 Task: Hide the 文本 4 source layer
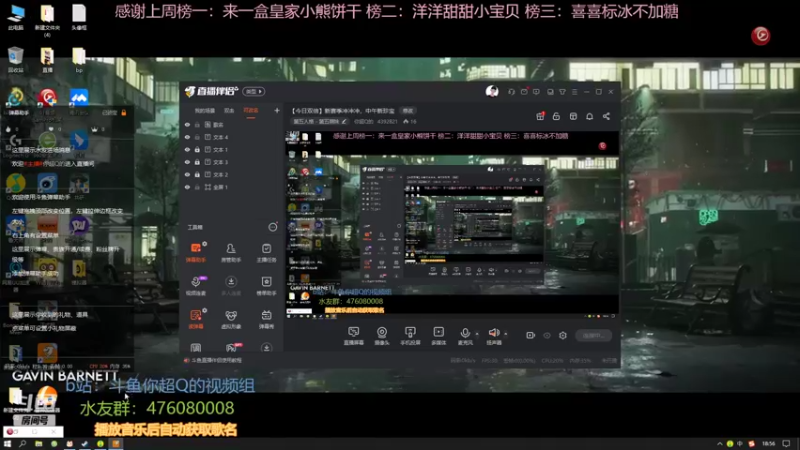[187, 137]
